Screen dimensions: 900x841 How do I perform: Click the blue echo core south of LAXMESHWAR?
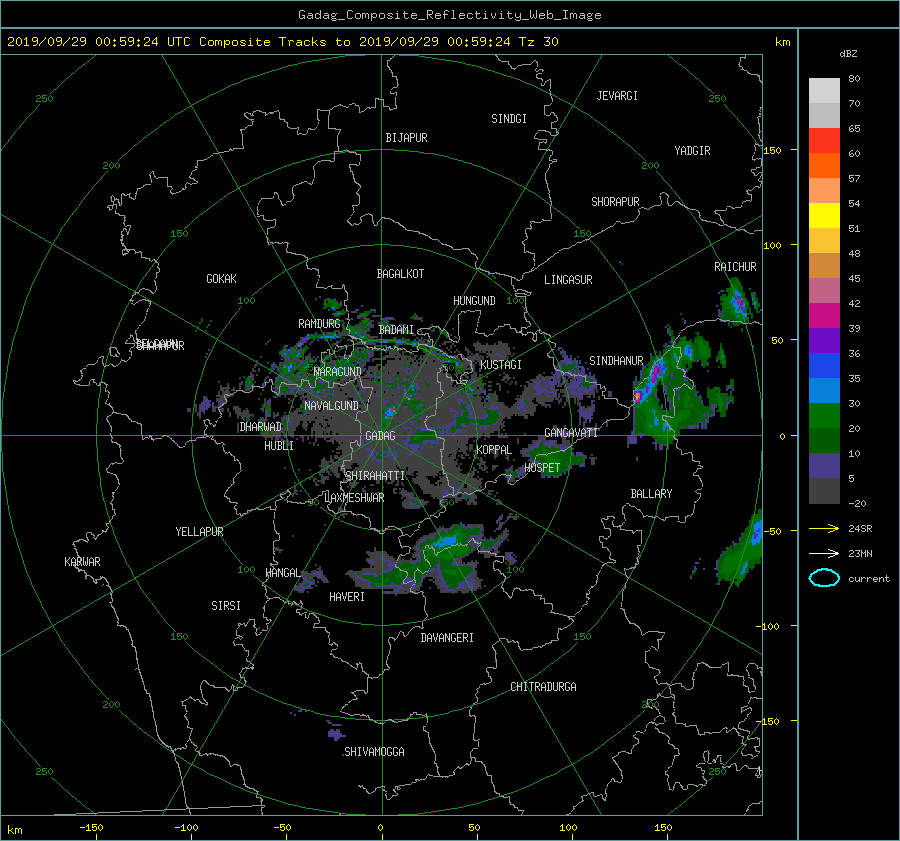coord(445,542)
